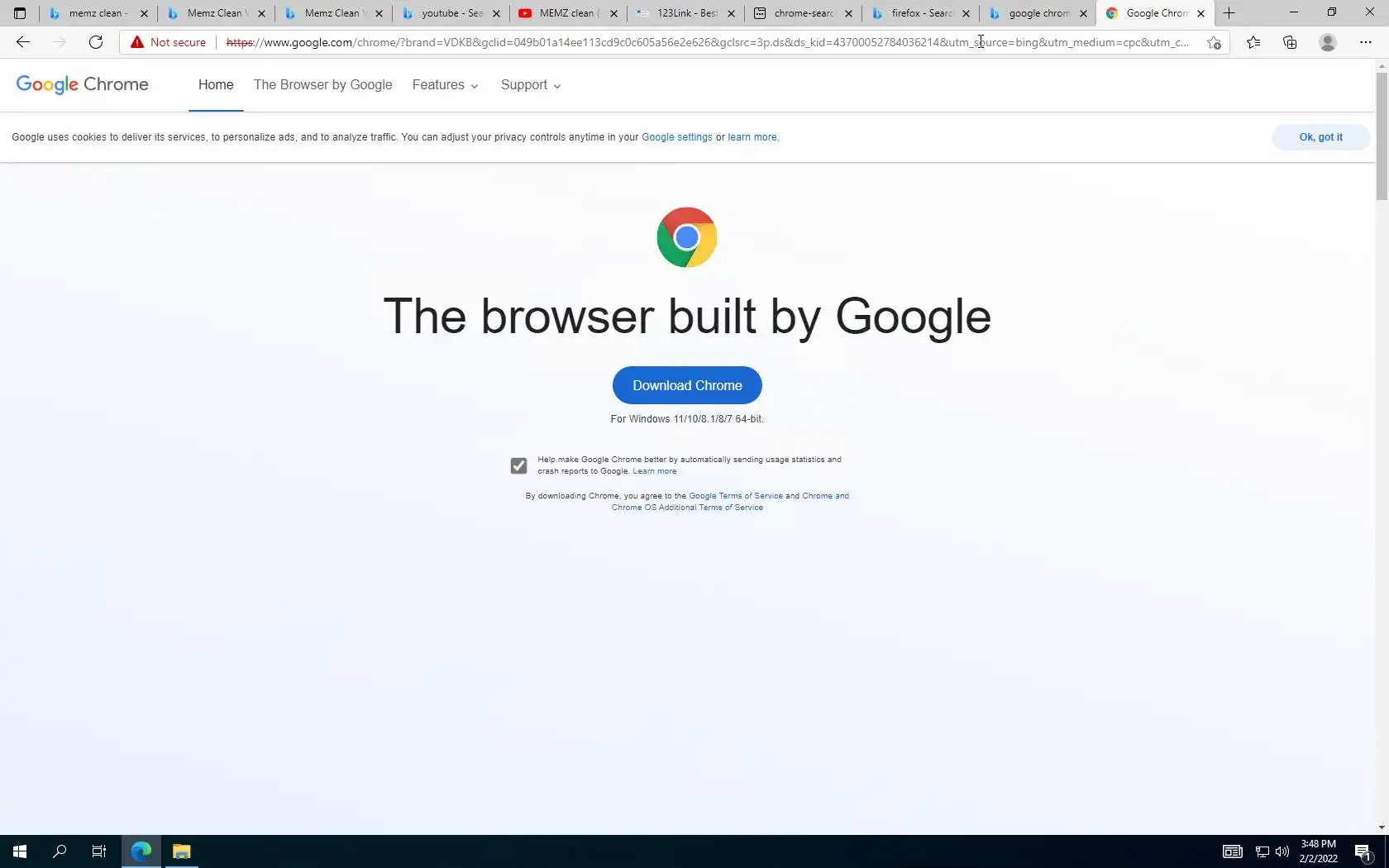The width and height of the screenshot is (1389, 868).
Task: Open Settings and more ellipsis menu
Action: (1366, 42)
